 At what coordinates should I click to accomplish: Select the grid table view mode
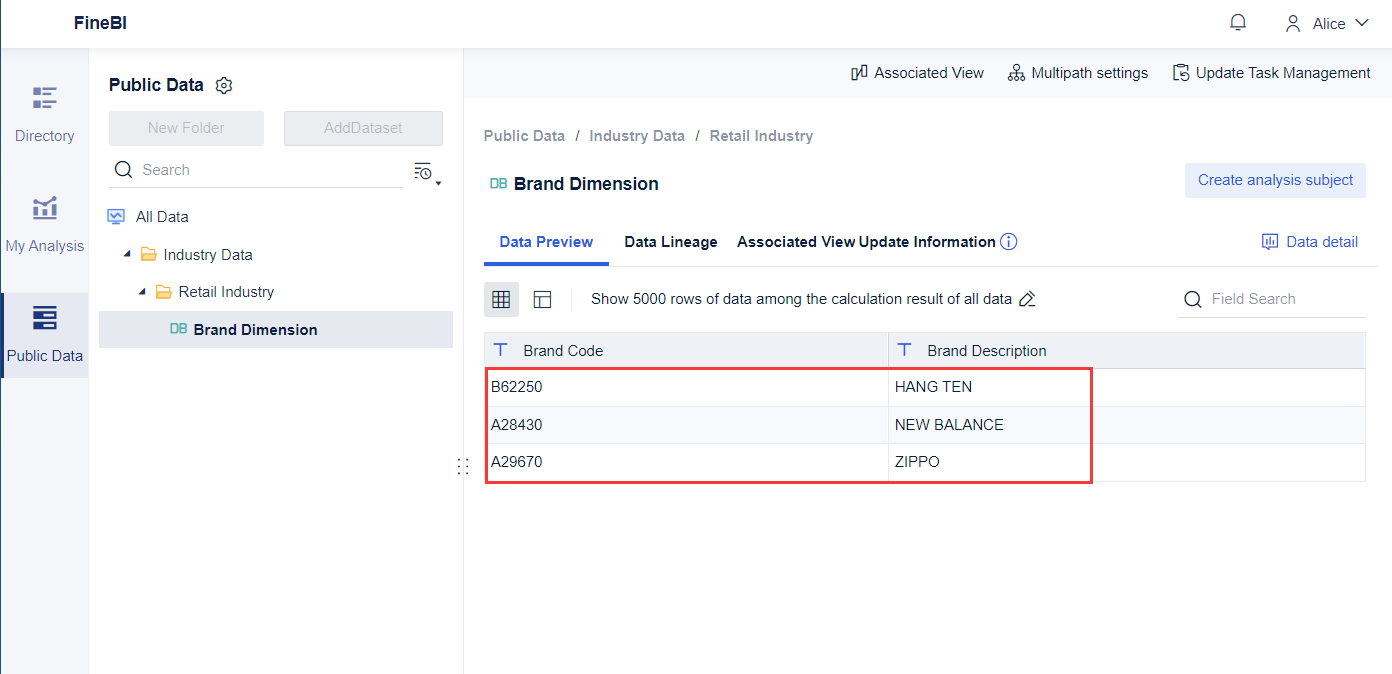pyautogui.click(x=501, y=298)
